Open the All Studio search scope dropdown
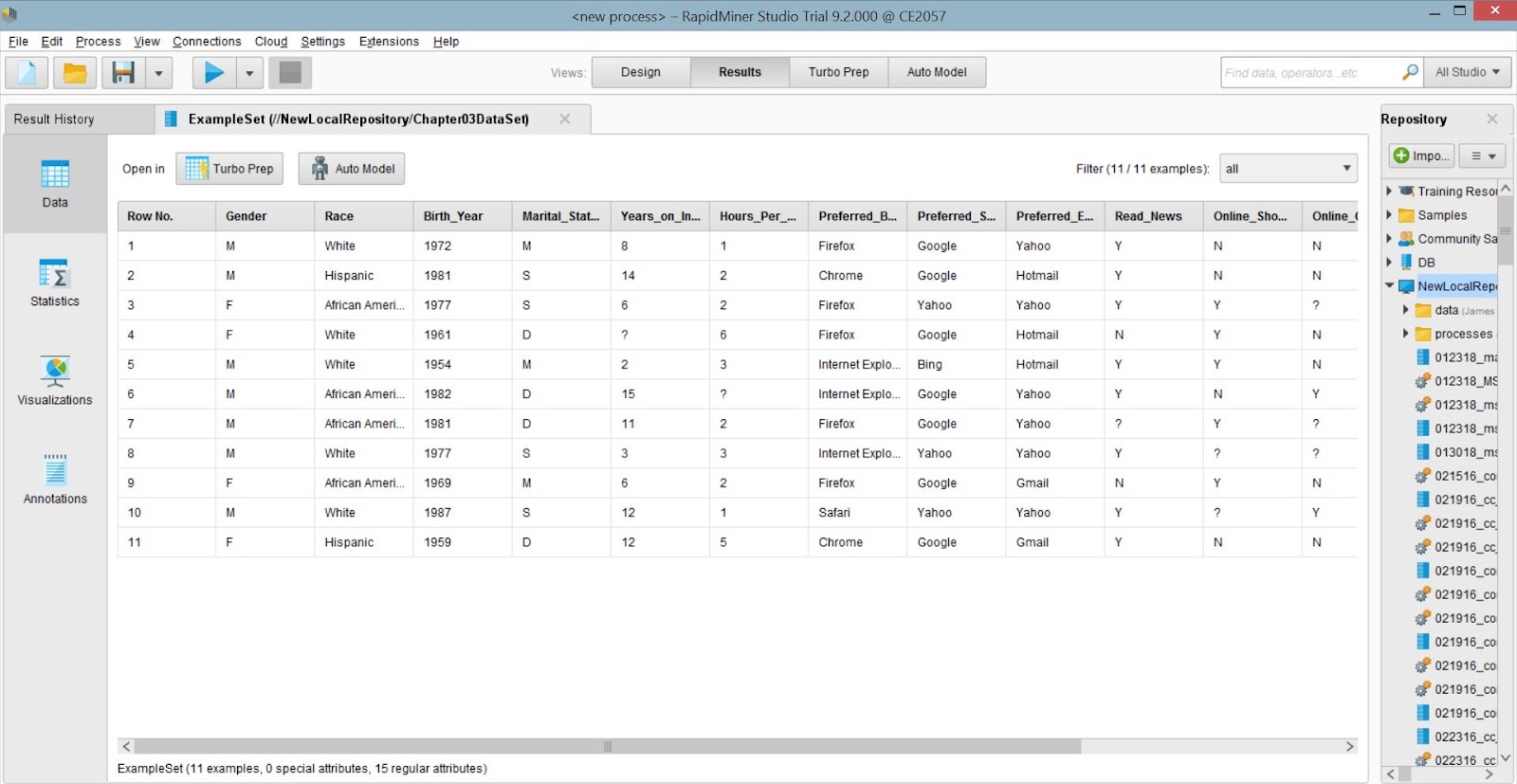Viewport: 1517px width, 784px height. (x=1468, y=72)
